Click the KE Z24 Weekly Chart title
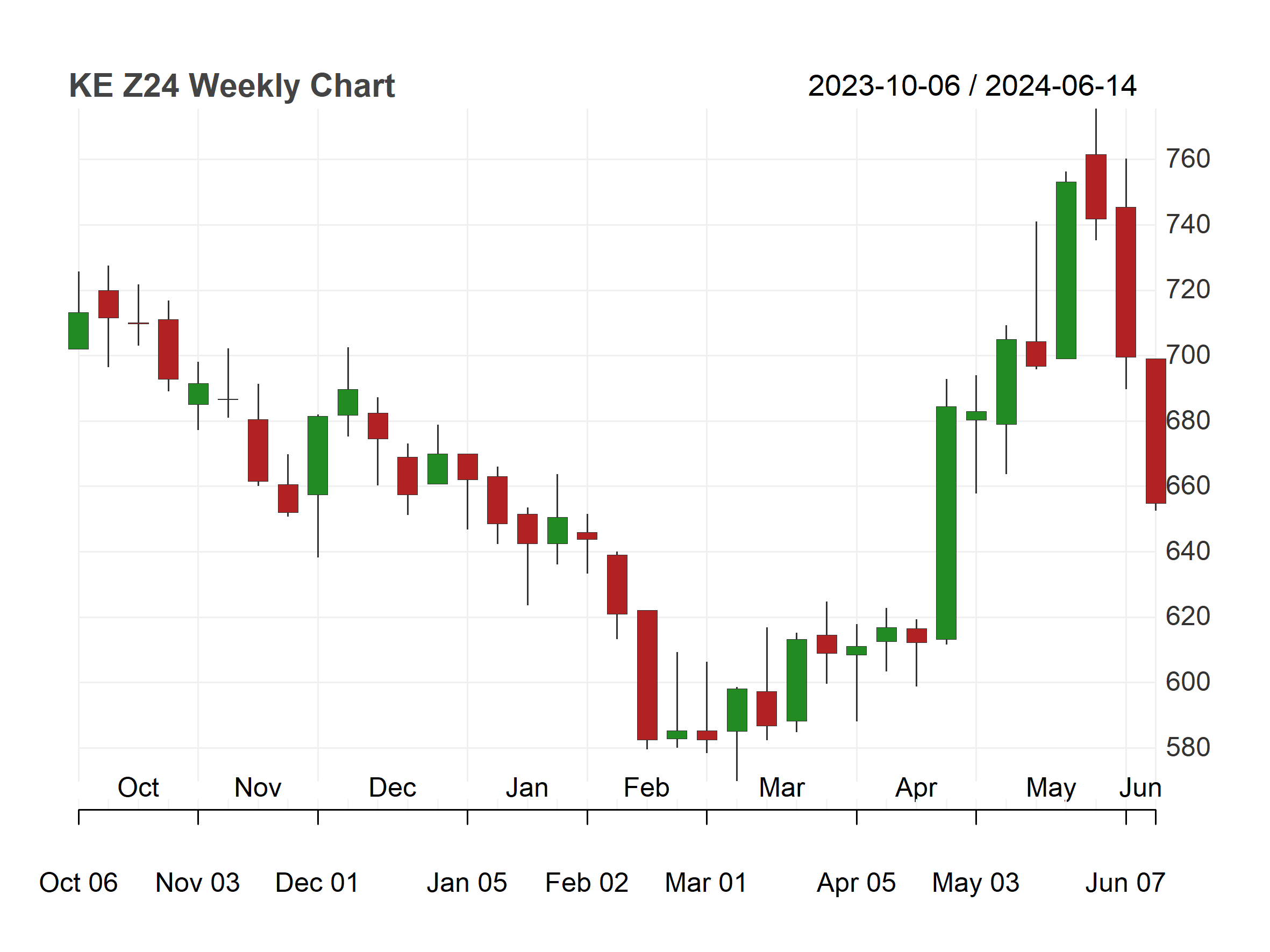 pyautogui.click(x=231, y=86)
